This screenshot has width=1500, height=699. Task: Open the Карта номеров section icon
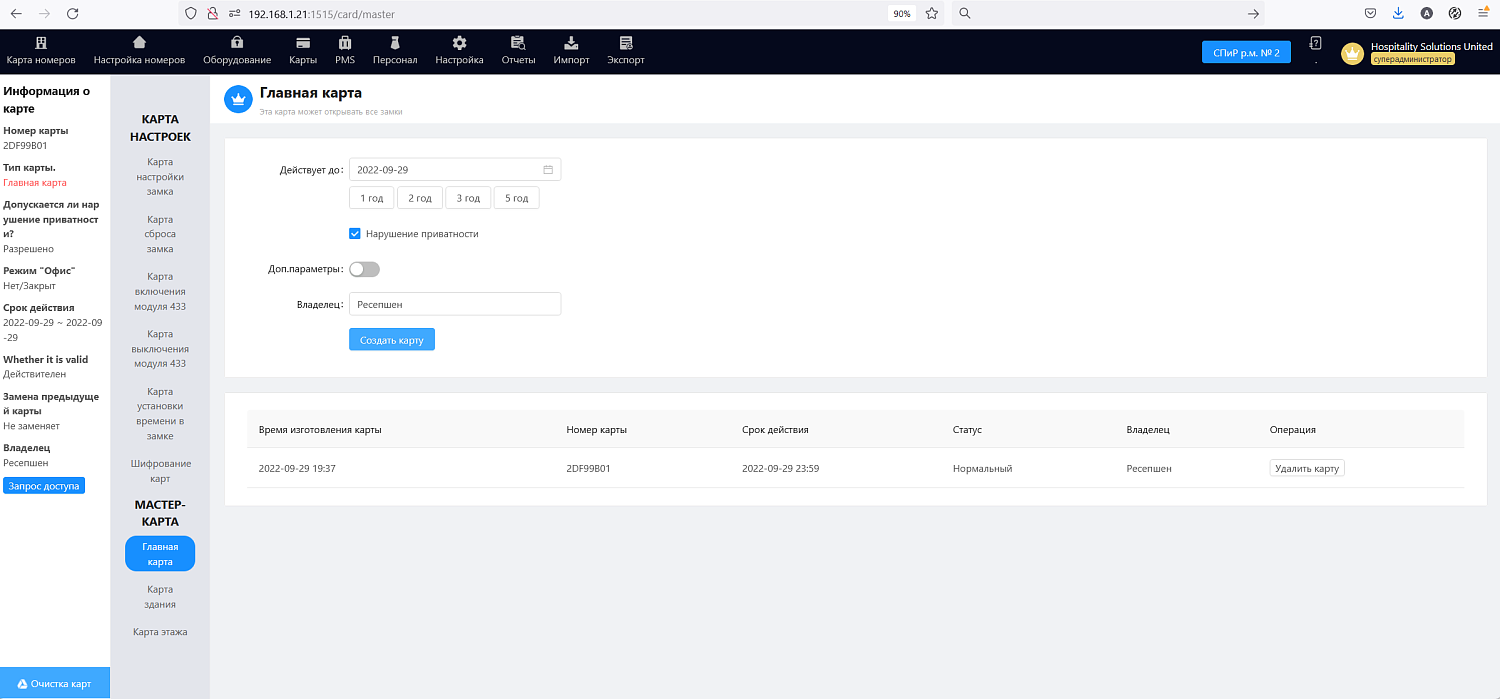pos(41,43)
